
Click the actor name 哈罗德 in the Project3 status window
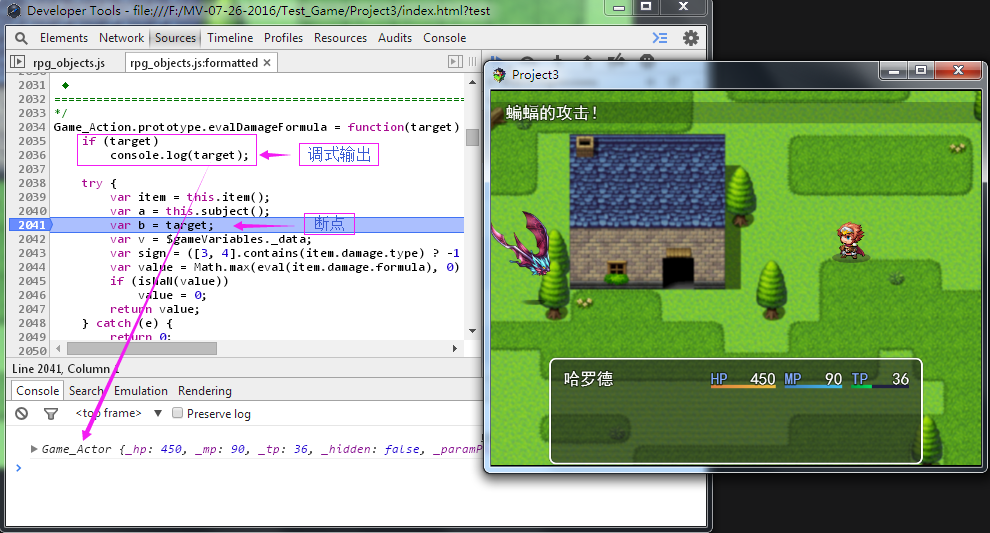(588, 378)
